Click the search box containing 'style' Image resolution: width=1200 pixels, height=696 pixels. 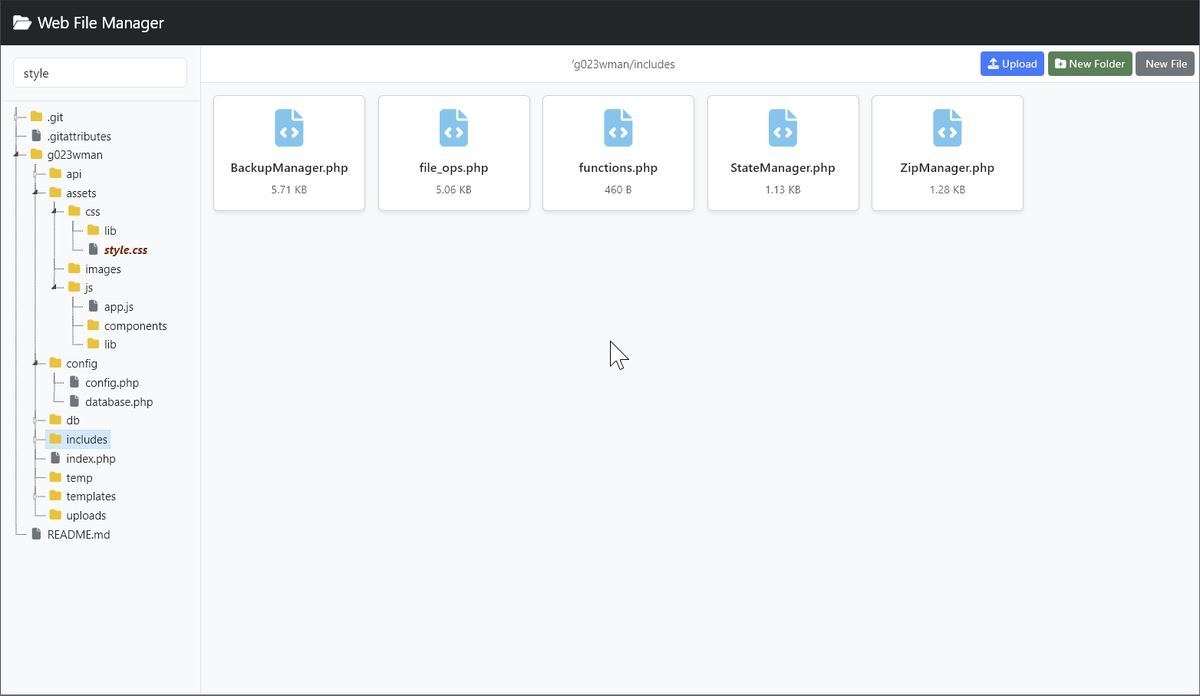99,72
